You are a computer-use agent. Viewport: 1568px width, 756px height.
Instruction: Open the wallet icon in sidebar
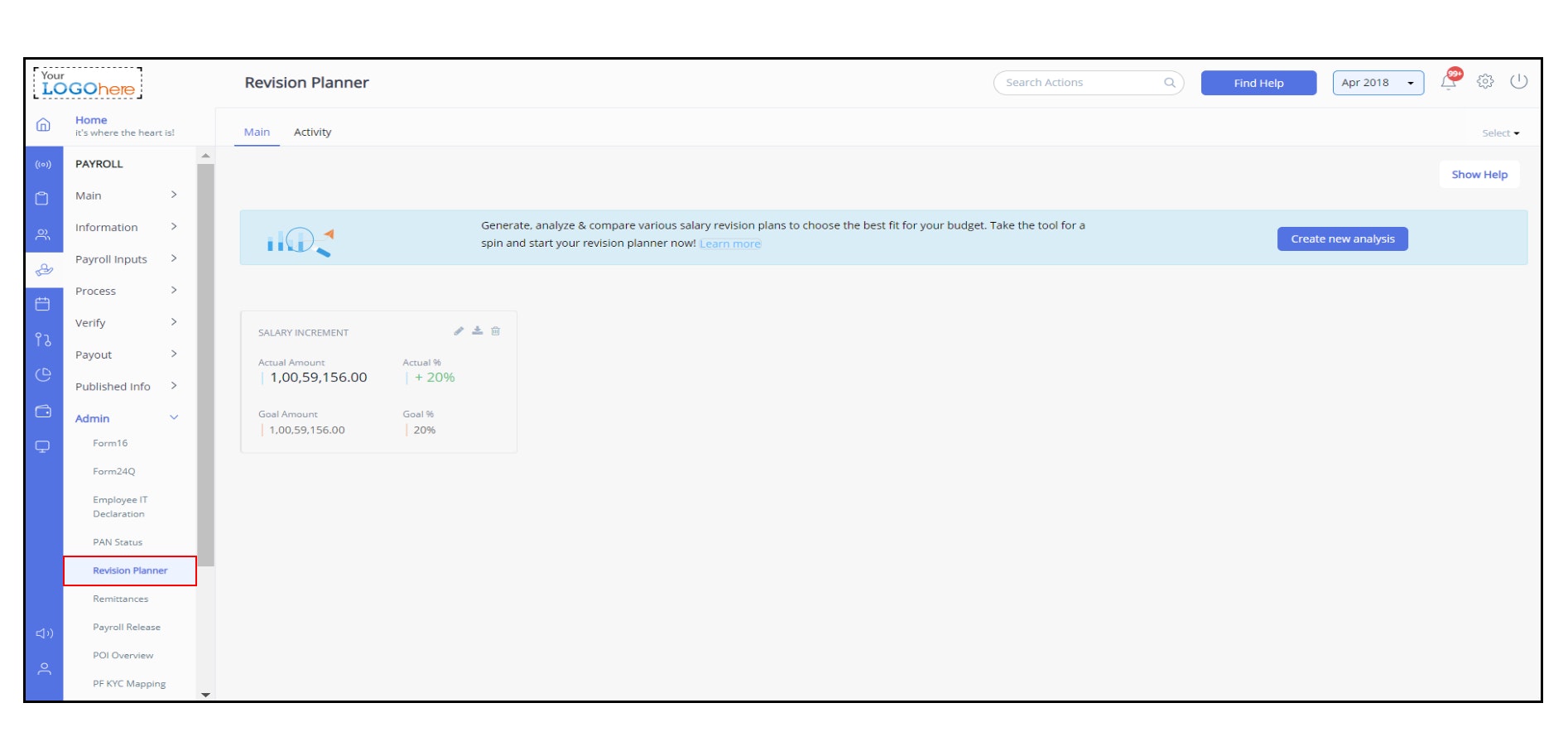click(x=43, y=411)
